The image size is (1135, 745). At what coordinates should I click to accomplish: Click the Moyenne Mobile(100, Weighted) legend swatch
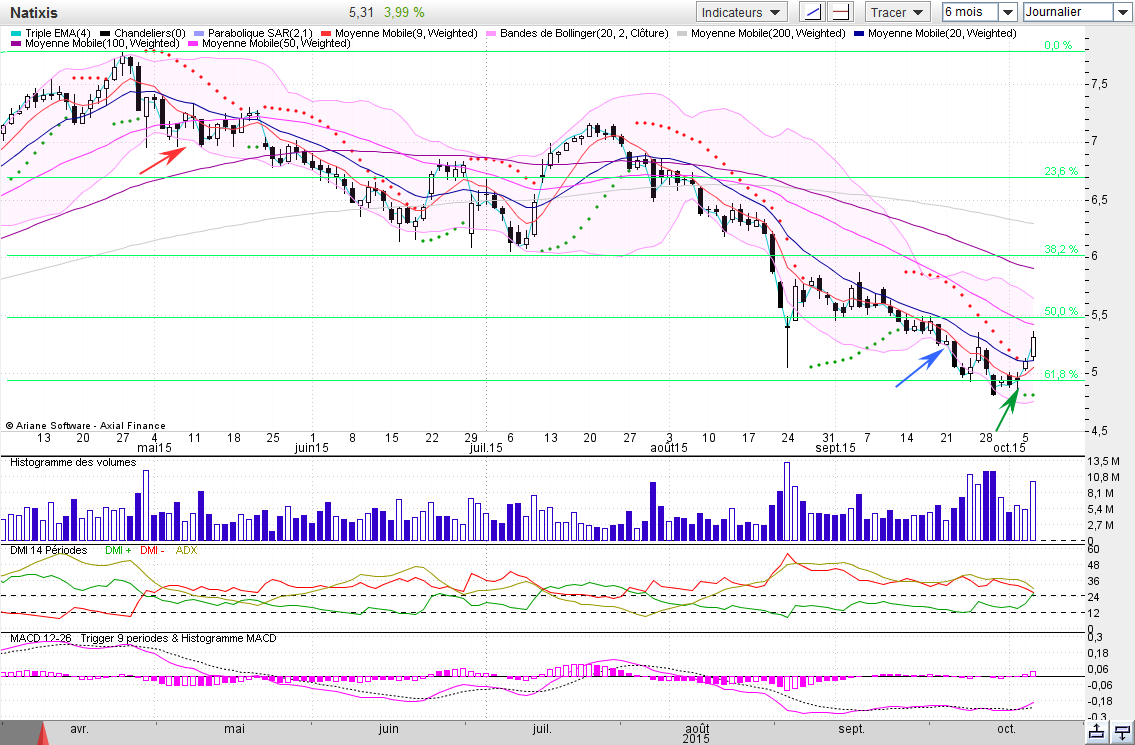tap(16, 43)
